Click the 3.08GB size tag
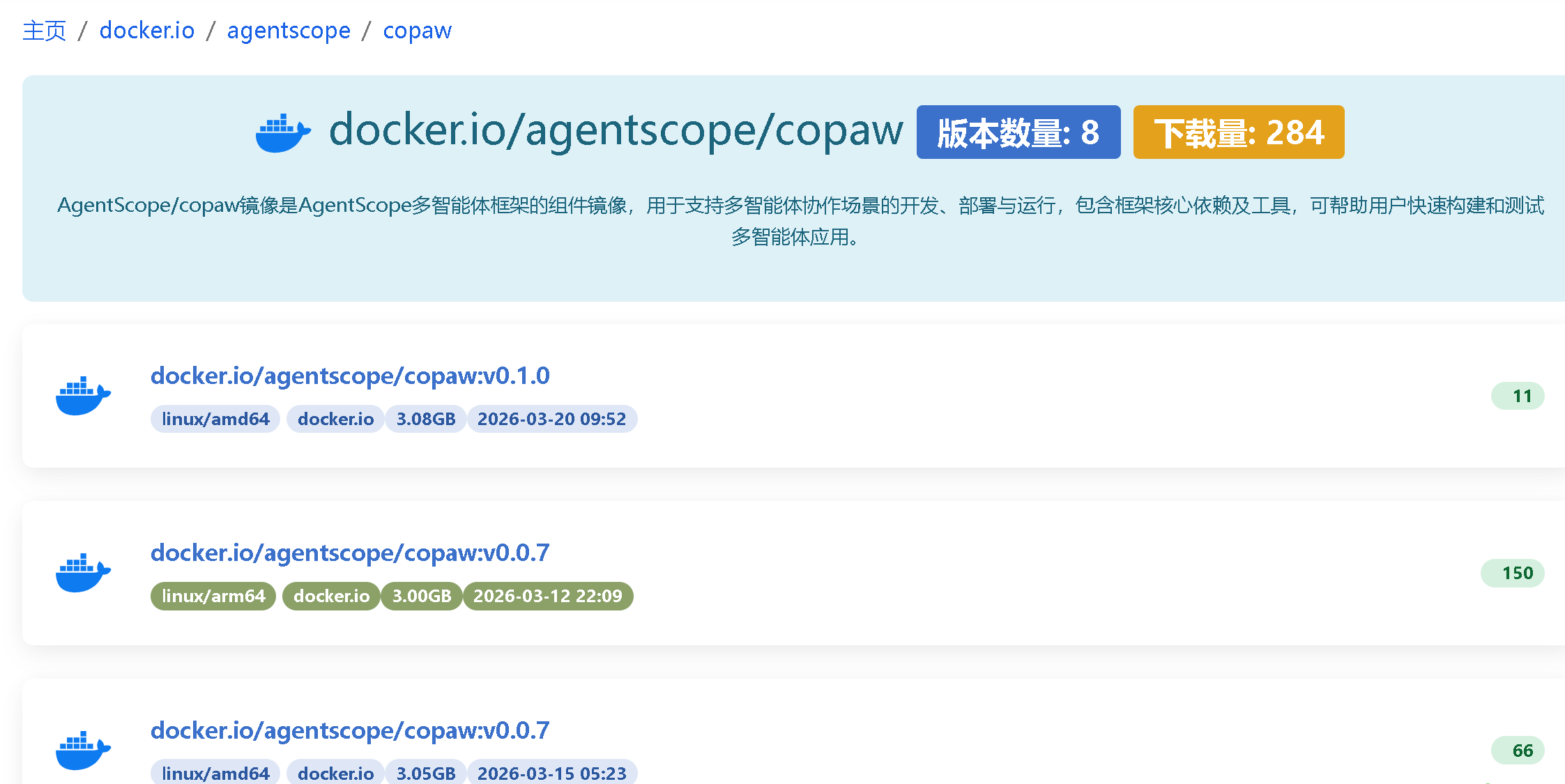This screenshot has width=1565, height=784. (425, 419)
